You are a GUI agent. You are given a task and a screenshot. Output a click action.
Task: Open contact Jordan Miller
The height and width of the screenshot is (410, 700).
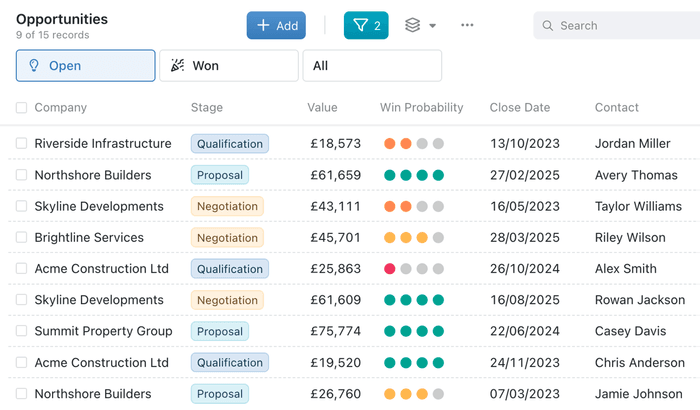[x=632, y=144]
